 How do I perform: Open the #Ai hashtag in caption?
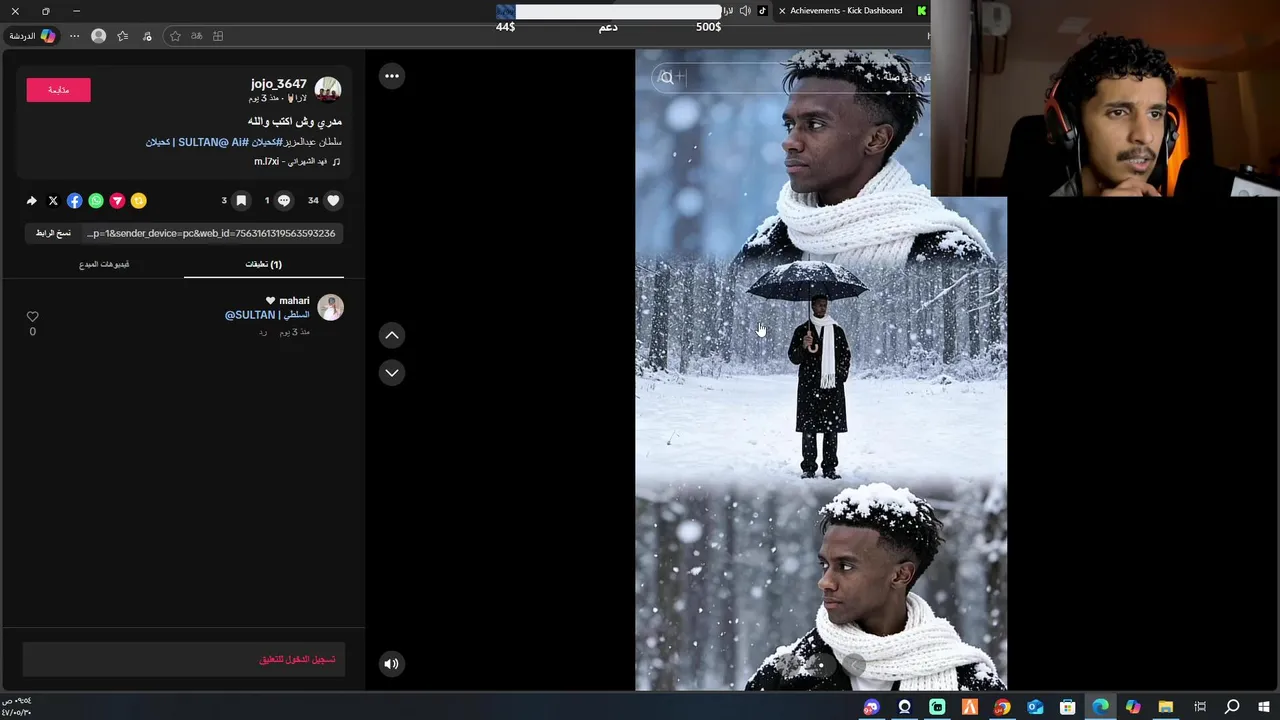tap(241, 142)
